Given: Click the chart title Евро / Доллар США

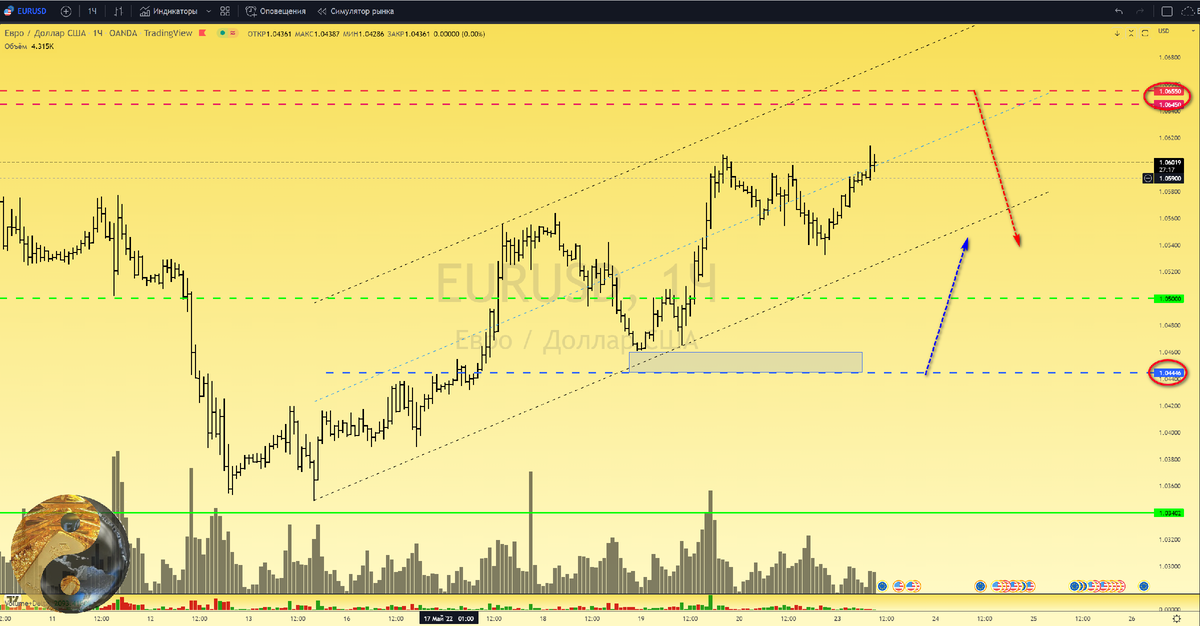Looking at the screenshot, I should (x=44, y=33).
